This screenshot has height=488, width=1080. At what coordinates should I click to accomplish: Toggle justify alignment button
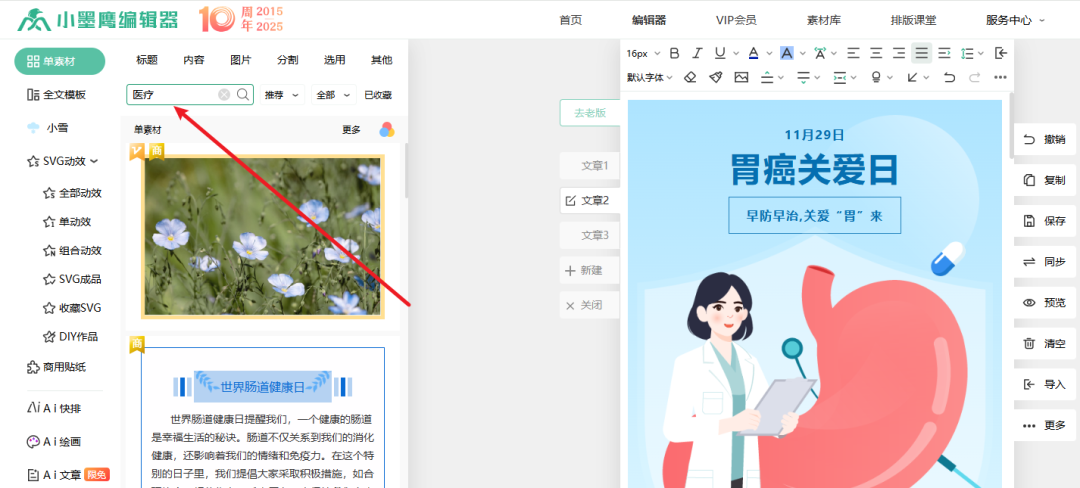tap(922, 53)
